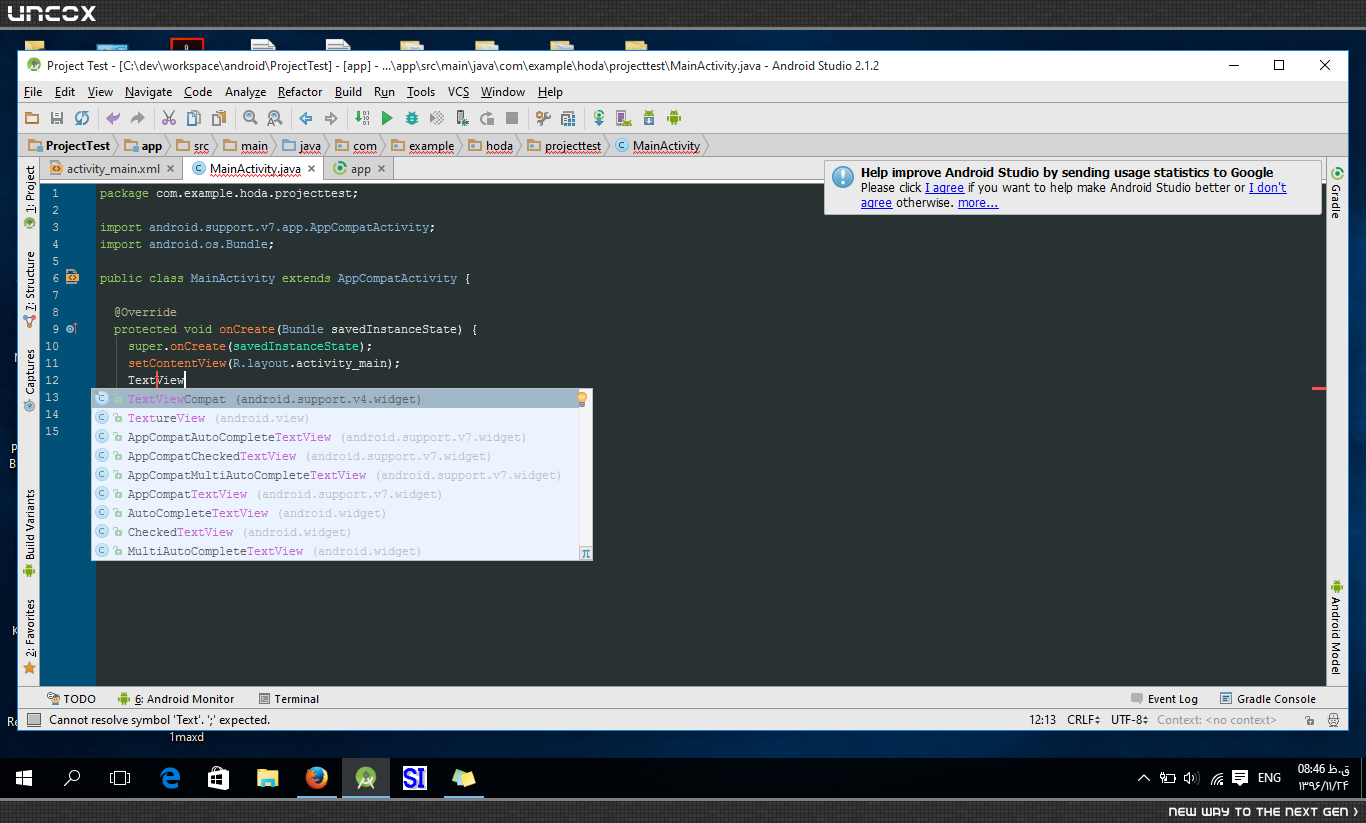1366x823 pixels.
Task: Click the Replace magnifier icon
Action: point(274,118)
